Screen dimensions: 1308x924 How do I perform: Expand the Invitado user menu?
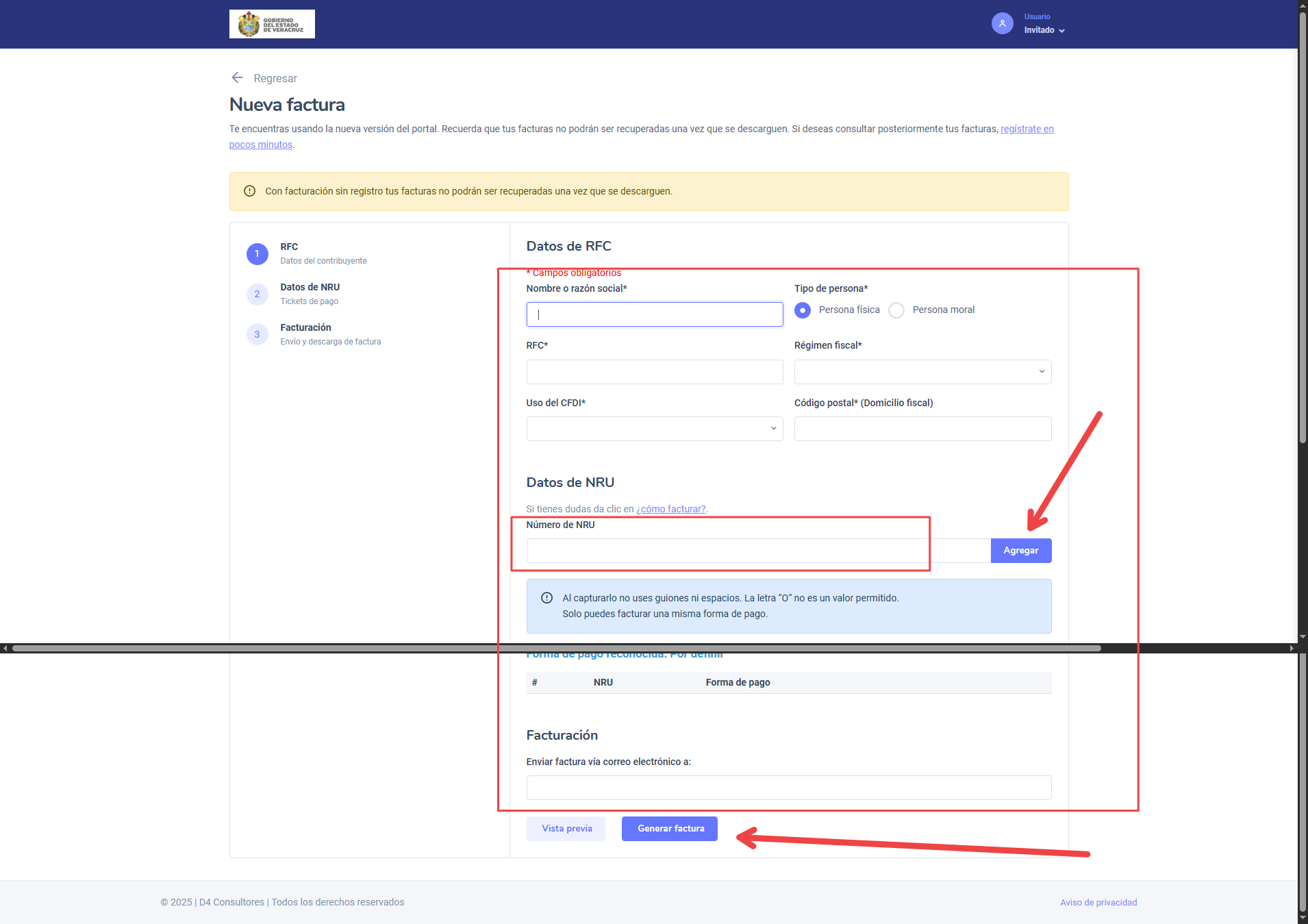coord(1044,30)
